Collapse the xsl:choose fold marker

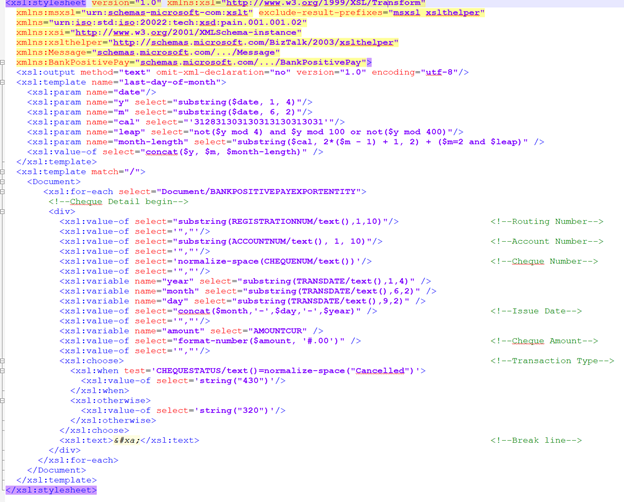tap(2, 361)
